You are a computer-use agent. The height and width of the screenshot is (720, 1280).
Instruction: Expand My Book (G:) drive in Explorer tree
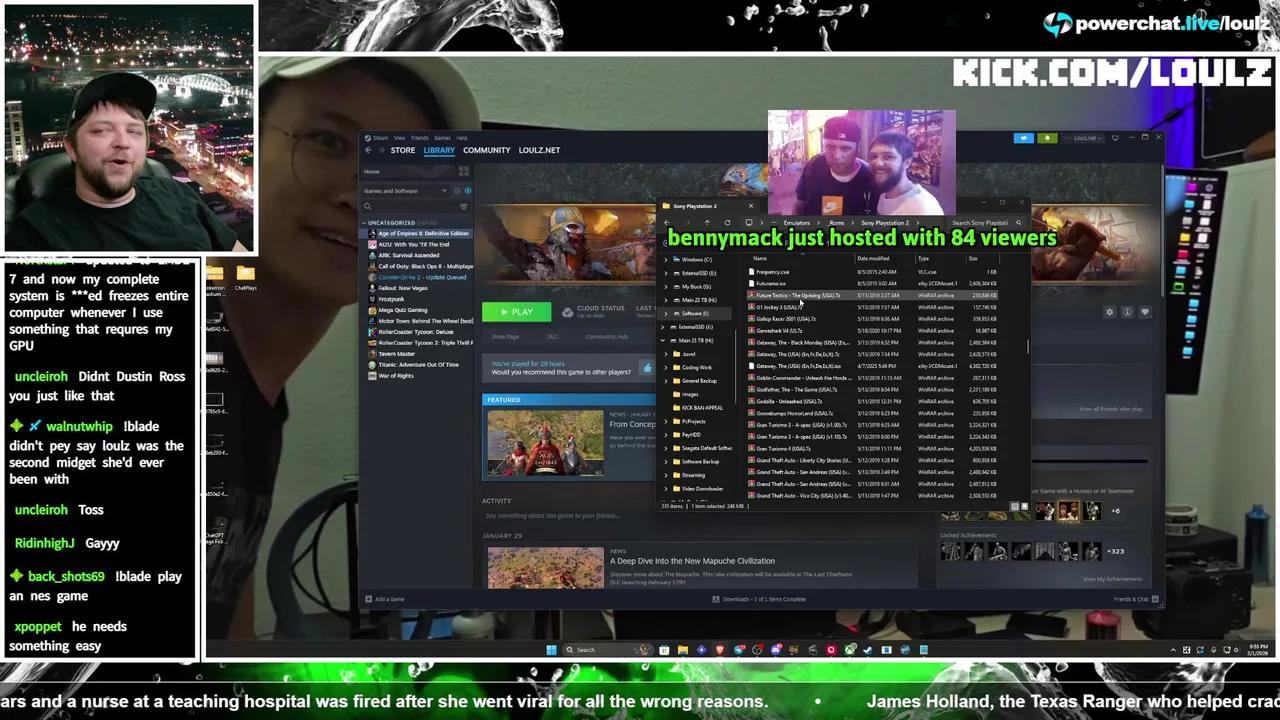coord(665,286)
